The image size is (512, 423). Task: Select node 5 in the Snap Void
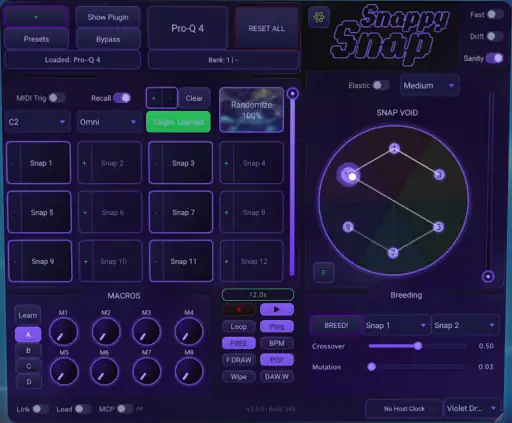tap(439, 227)
